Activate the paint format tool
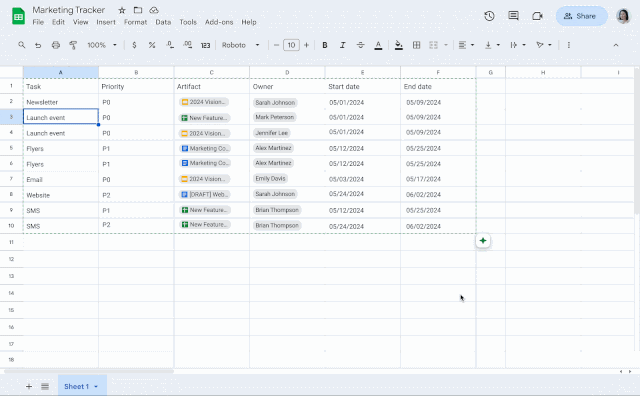 click(x=73, y=45)
